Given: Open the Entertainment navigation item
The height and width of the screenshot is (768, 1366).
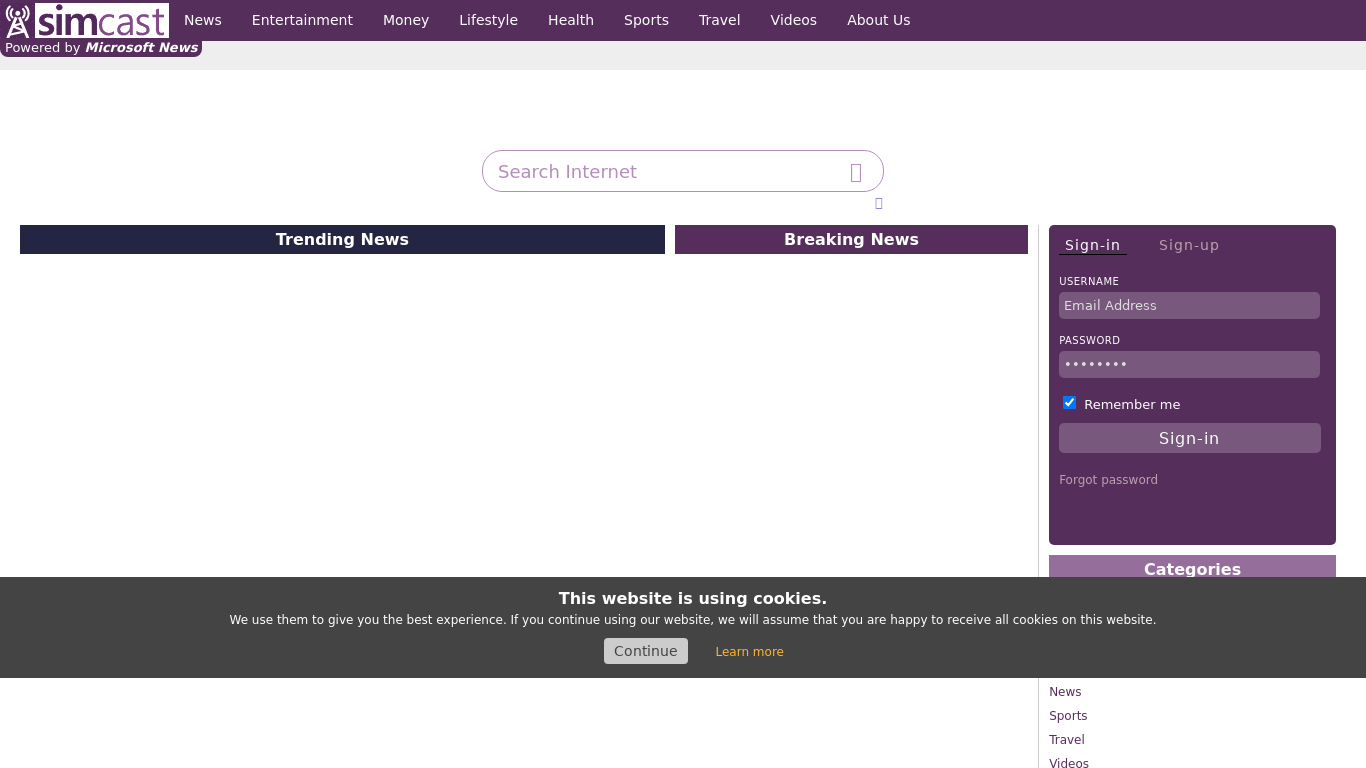Looking at the screenshot, I should tap(302, 20).
